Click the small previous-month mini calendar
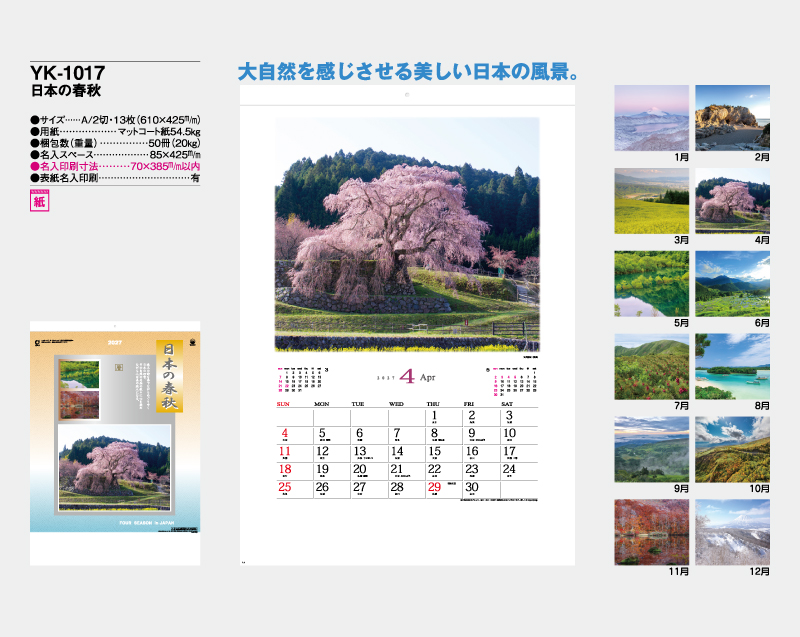This screenshot has height=637, width=800. (303, 379)
